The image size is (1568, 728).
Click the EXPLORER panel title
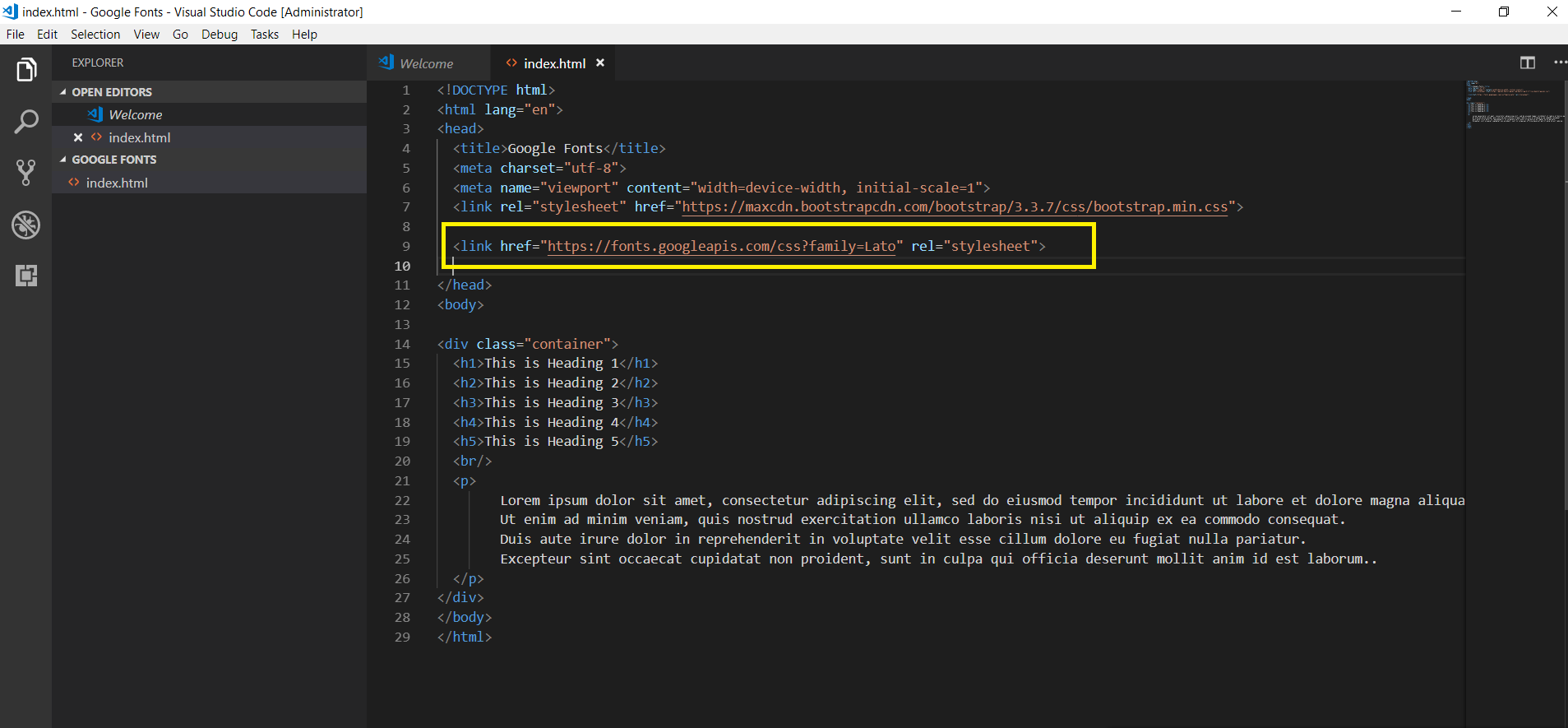click(98, 63)
